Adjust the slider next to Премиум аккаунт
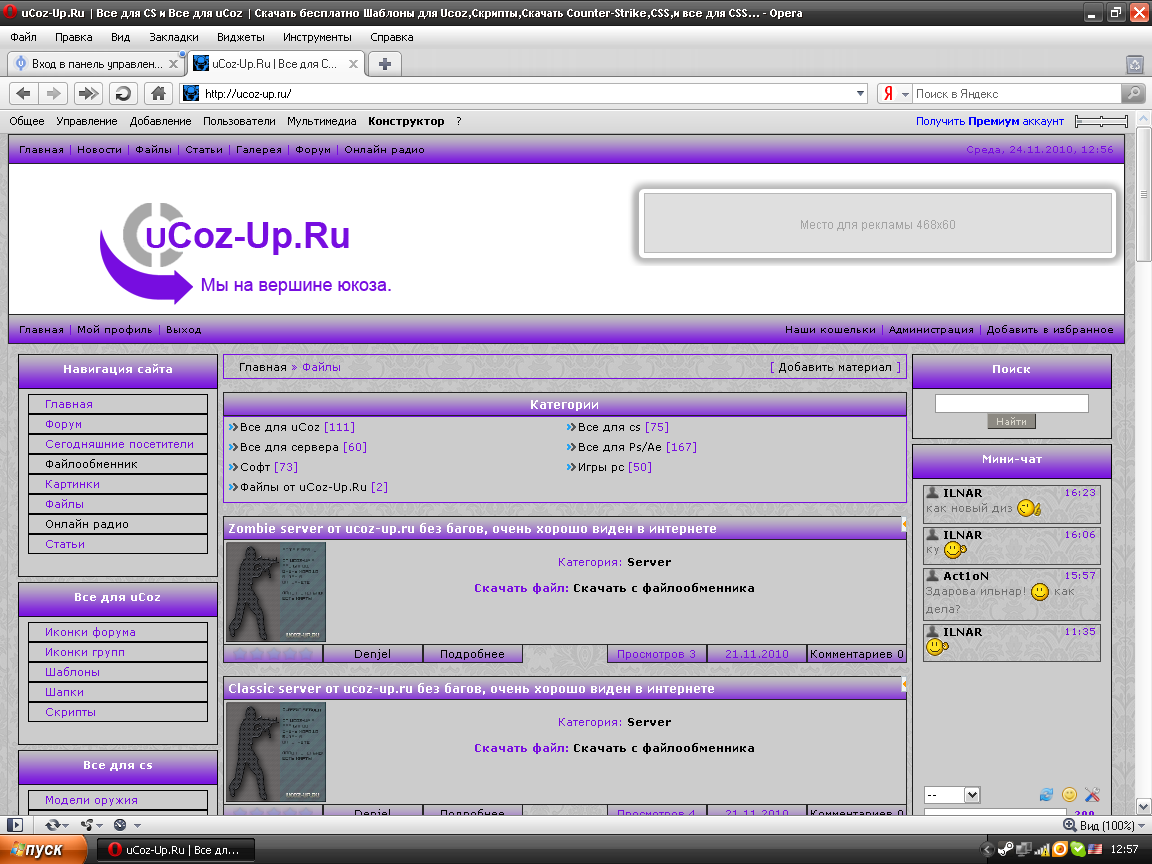Viewport: 1152px width, 864px height. (x=1101, y=121)
